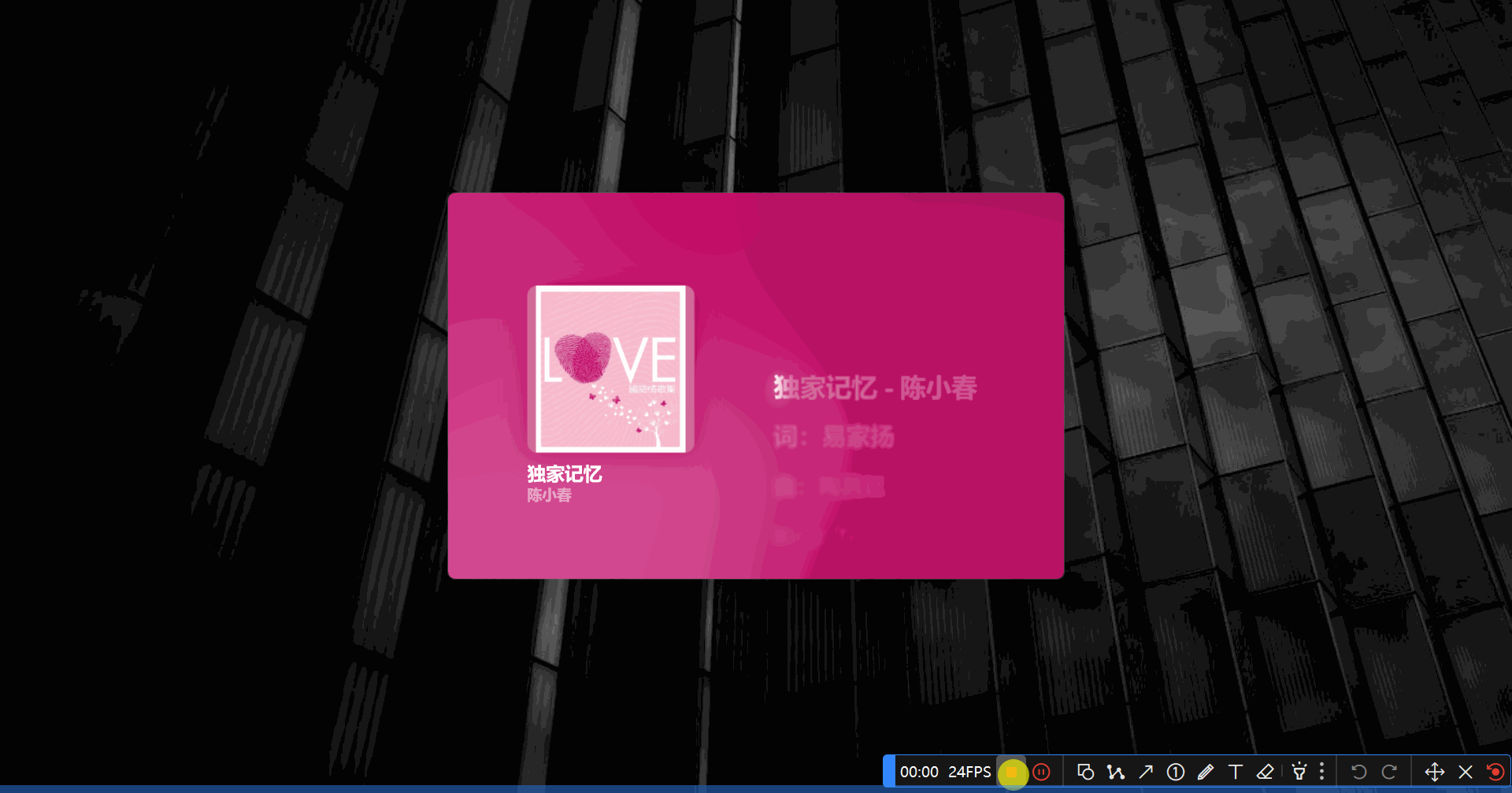Select the shapes drawing tool
Viewport: 1512px width, 793px height.
1085,772
